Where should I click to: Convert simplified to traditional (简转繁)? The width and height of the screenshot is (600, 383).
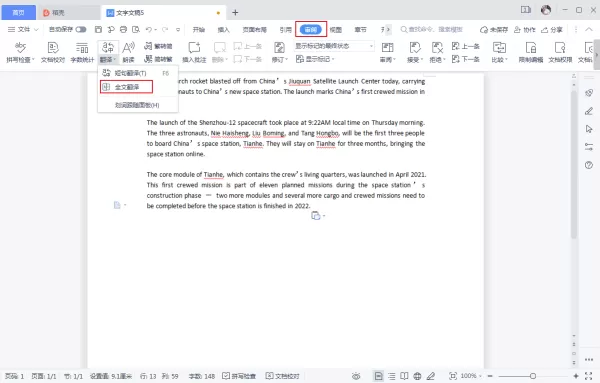(158, 59)
